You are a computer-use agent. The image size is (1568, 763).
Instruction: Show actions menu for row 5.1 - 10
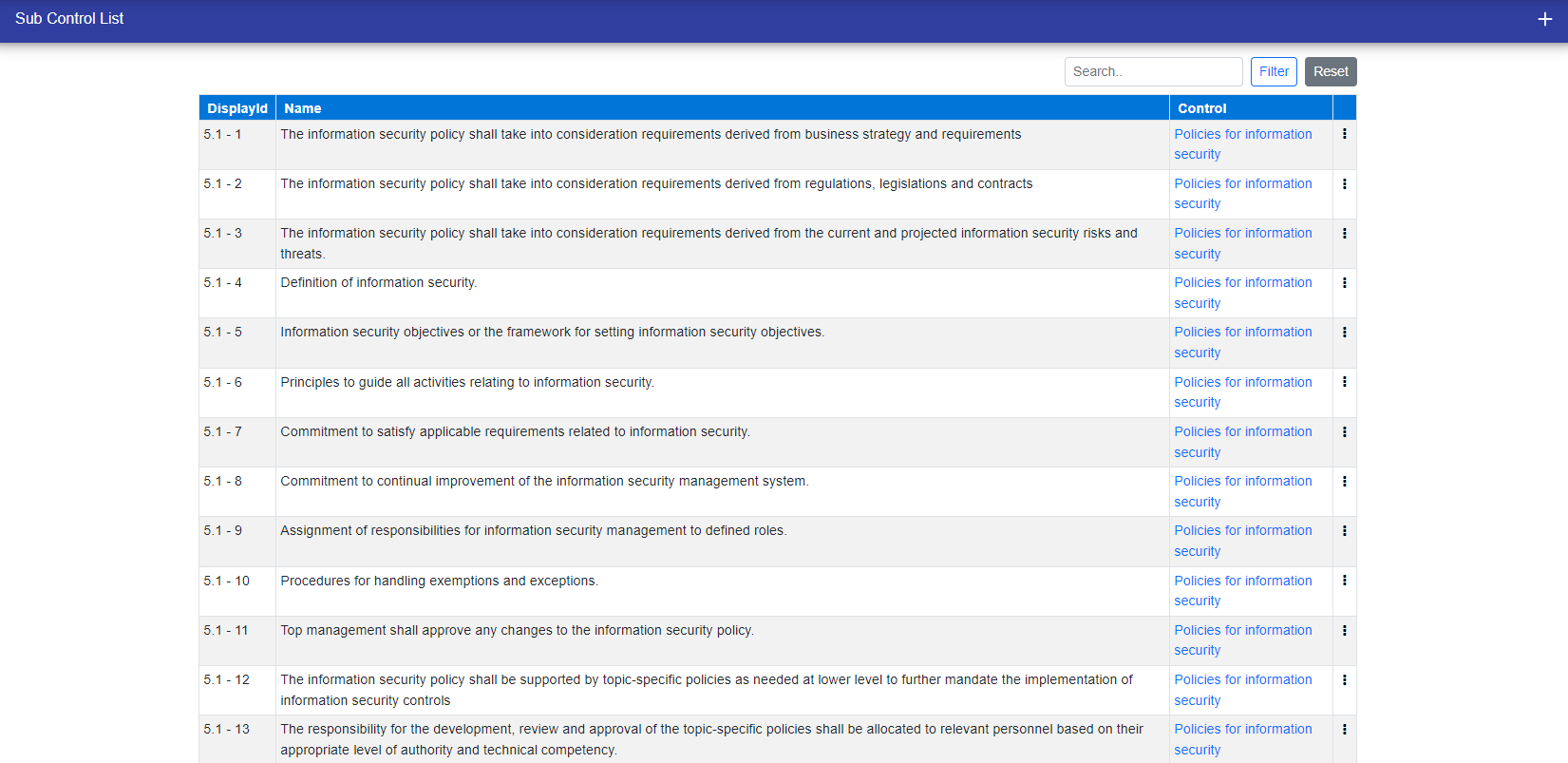click(x=1344, y=580)
